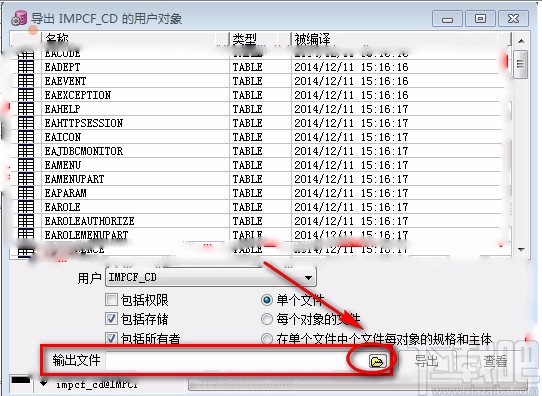
Task: Open the impcf_cd connection dropdown arrow
Action: 44,383
